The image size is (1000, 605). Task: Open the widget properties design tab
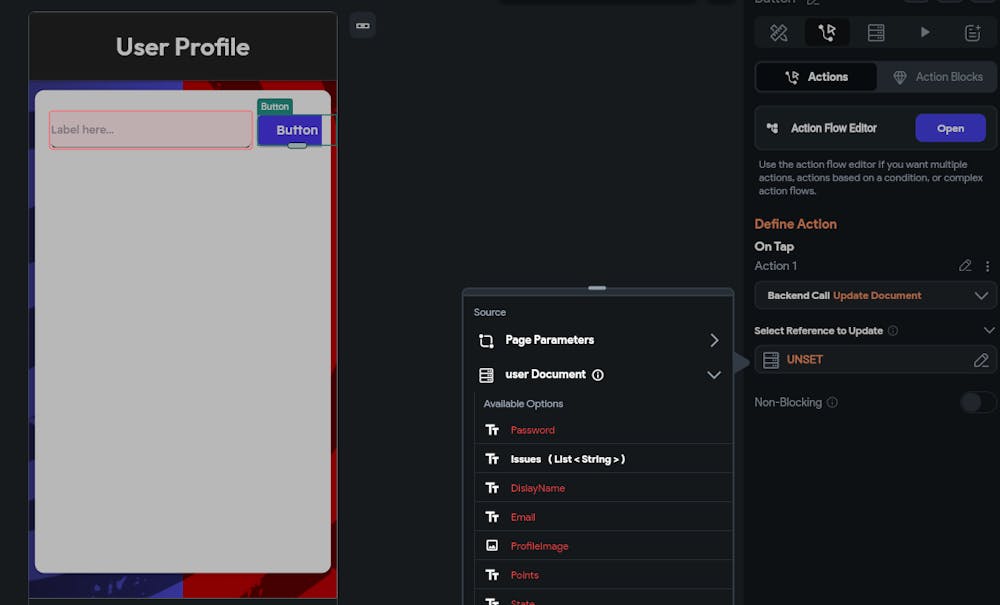[x=778, y=33]
